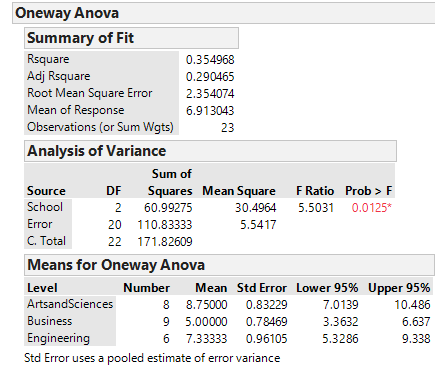Click the C. Total DF value 22

tap(115, 242)
